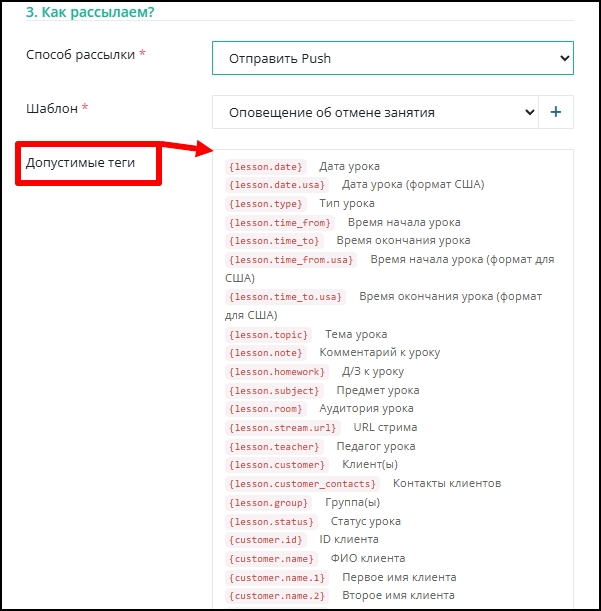This screenshot has width=601, height=611.
Task: Select the {lesson.status} tag
Action: (271, 522)
